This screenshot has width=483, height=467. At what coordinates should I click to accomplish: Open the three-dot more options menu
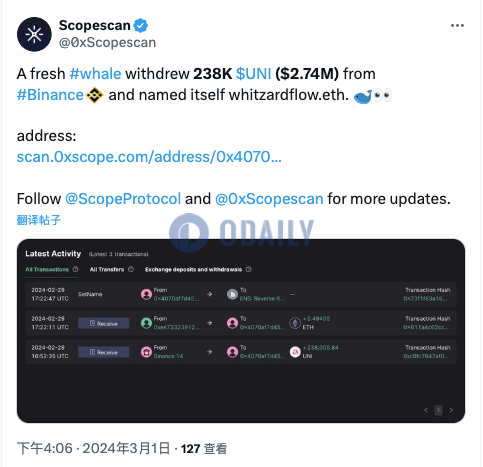coord(457,26)
